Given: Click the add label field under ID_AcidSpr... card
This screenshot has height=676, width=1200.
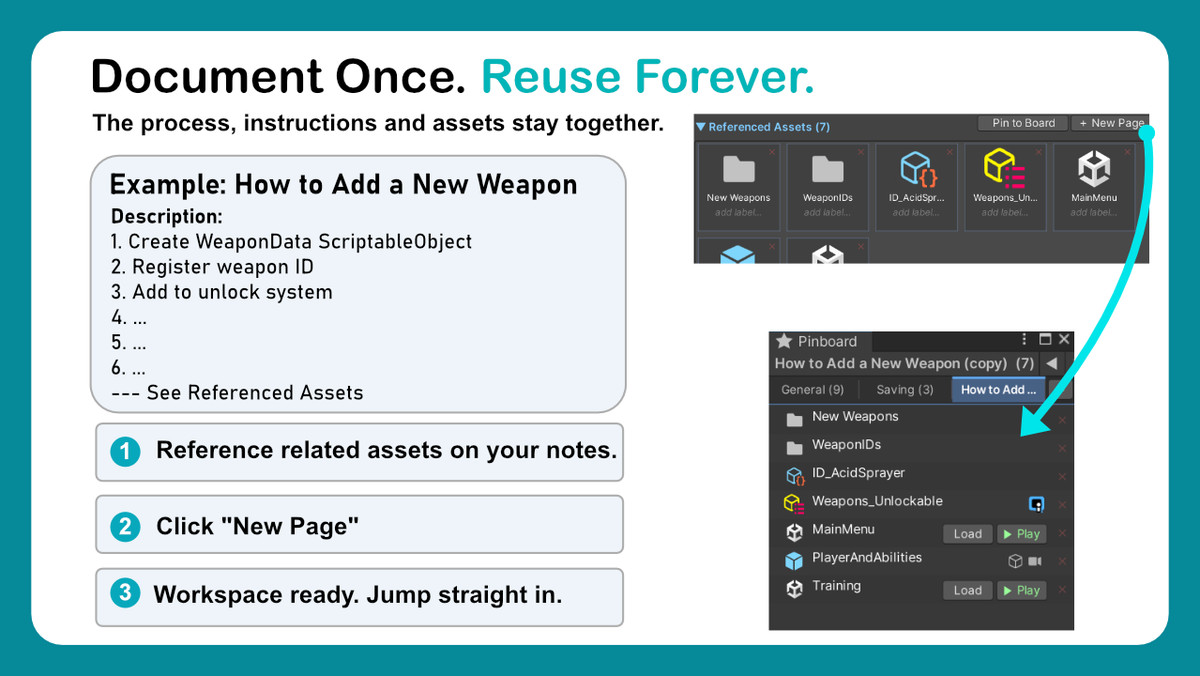Looking at the screenshot, I should pos(917,212).
